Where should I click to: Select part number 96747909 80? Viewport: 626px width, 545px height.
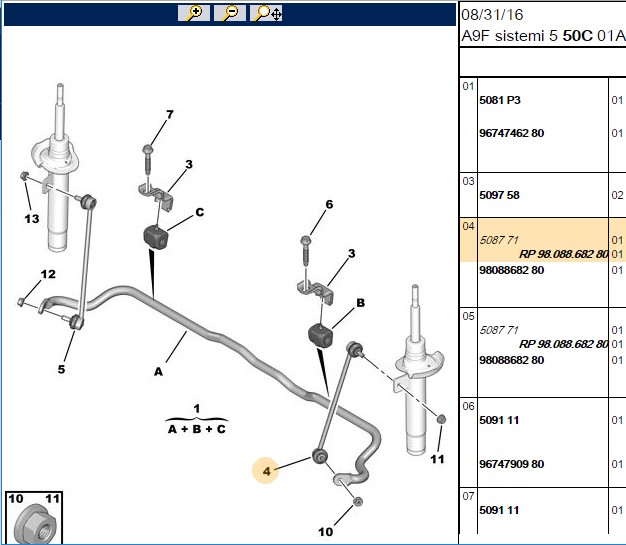click(x=511, y=464)
